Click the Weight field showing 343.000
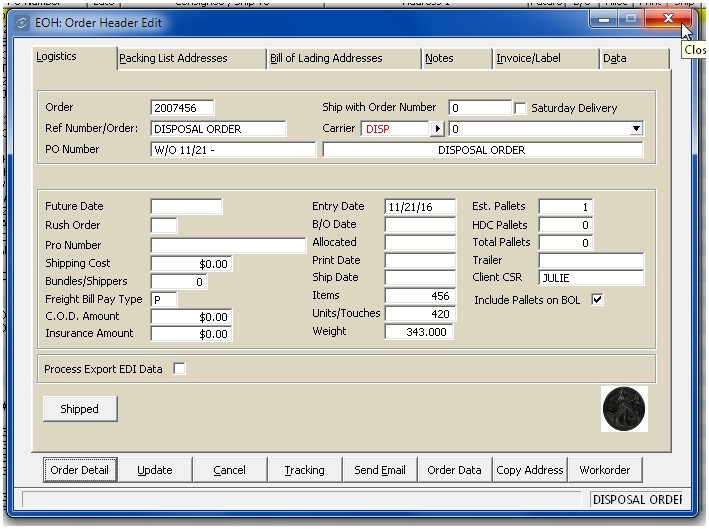The image size is (709, 529). tap(419, 332)
